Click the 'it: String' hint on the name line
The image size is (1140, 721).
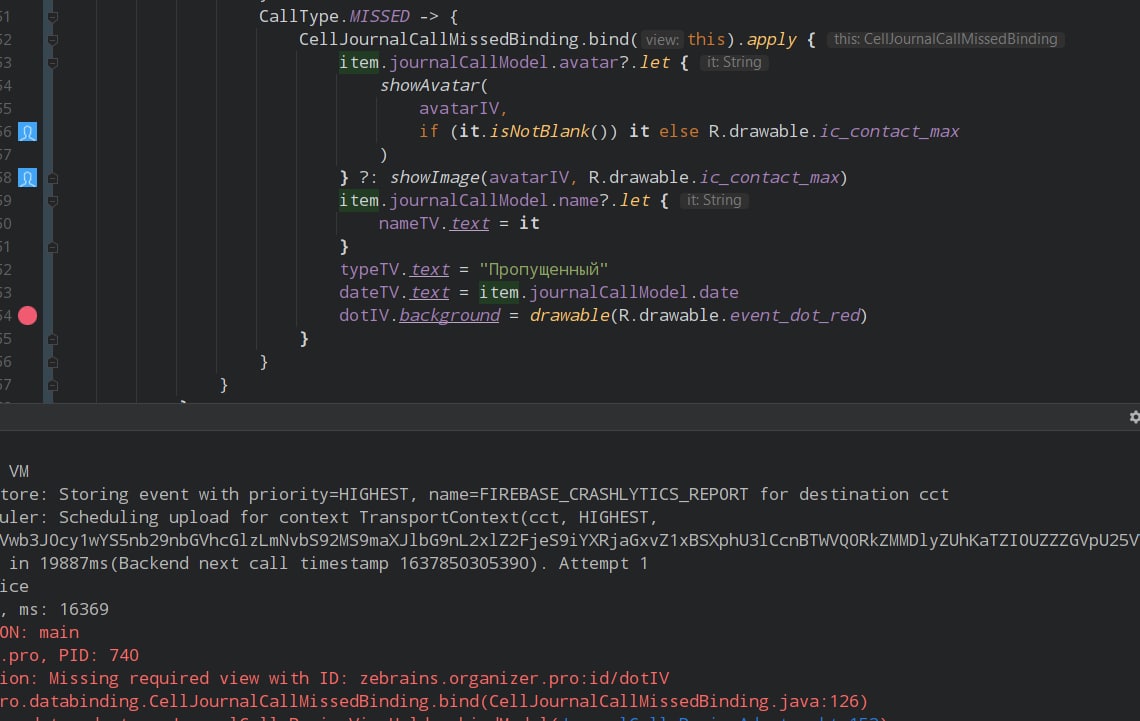point(714,201)
